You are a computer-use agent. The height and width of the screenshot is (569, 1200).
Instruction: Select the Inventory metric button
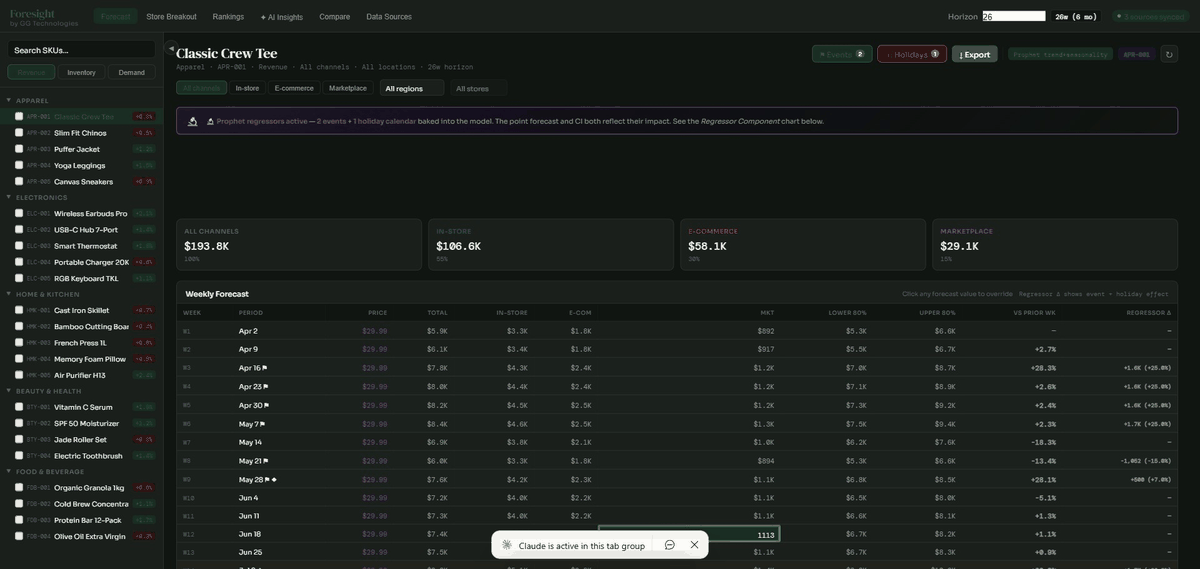click(x=81, y=72)
